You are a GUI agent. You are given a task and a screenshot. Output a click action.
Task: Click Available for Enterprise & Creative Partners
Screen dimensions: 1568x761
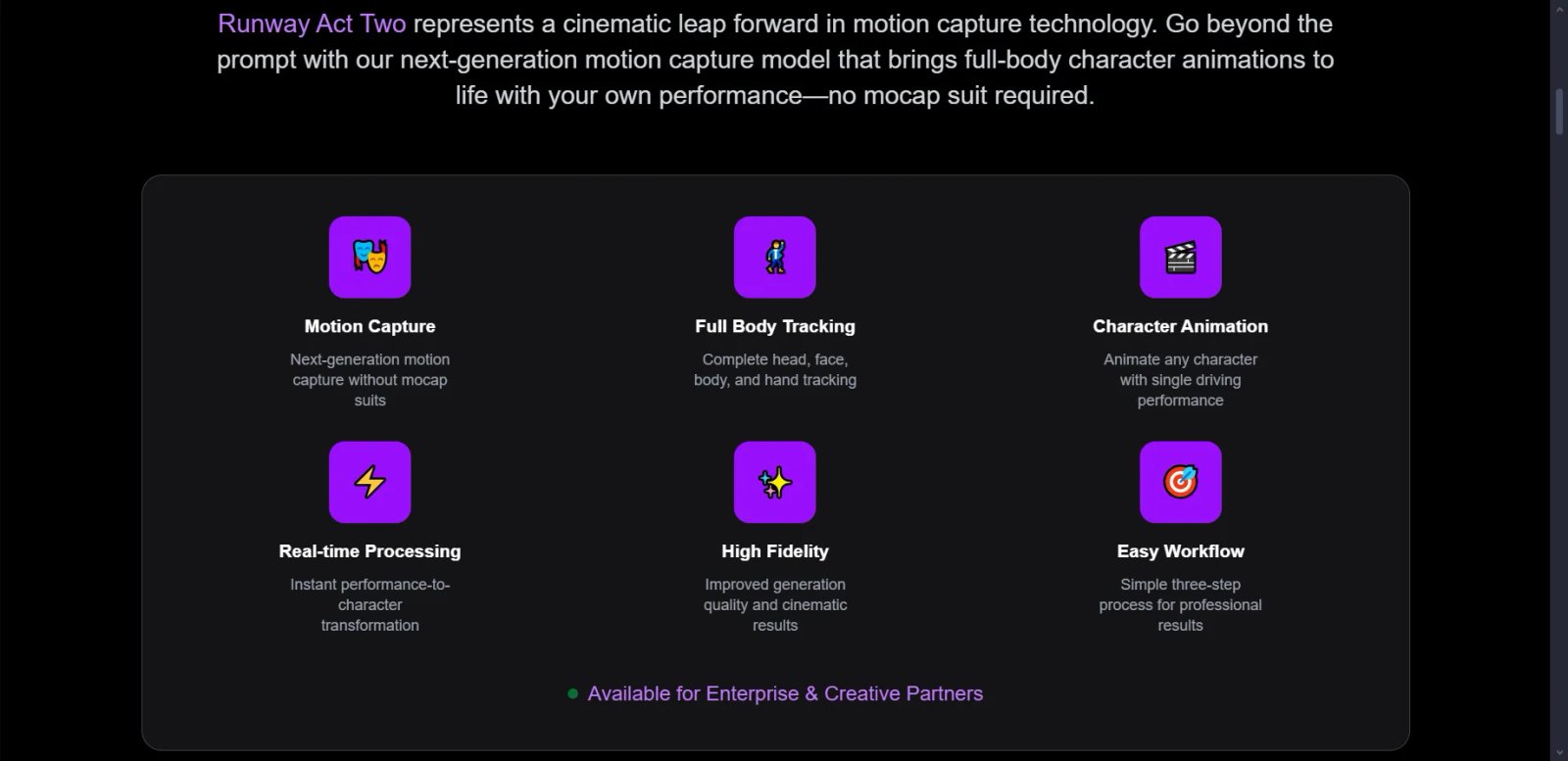[x=785, y=693]
